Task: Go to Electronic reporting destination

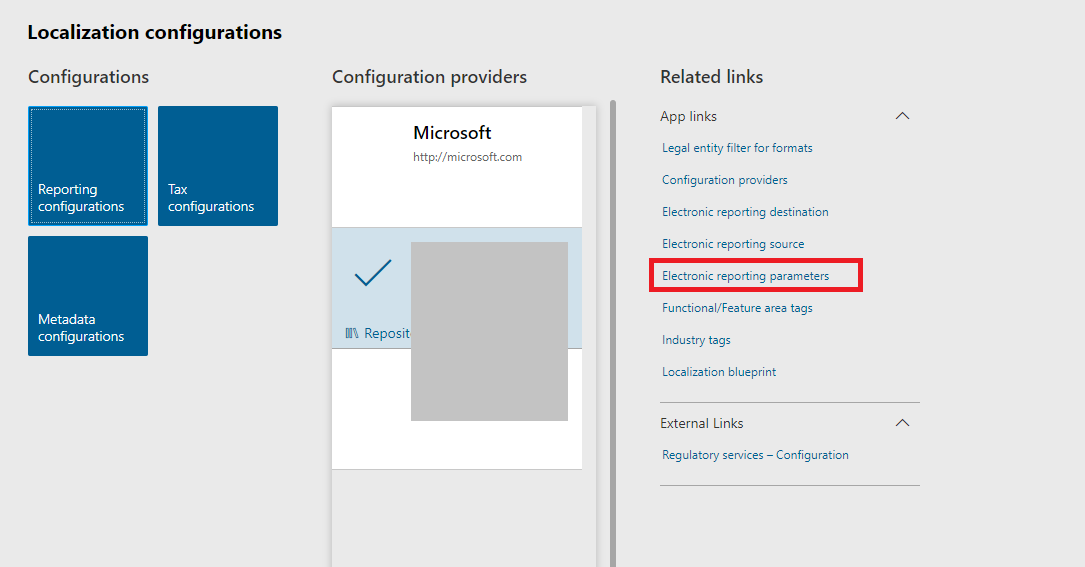Action: [x=745, y=212]
